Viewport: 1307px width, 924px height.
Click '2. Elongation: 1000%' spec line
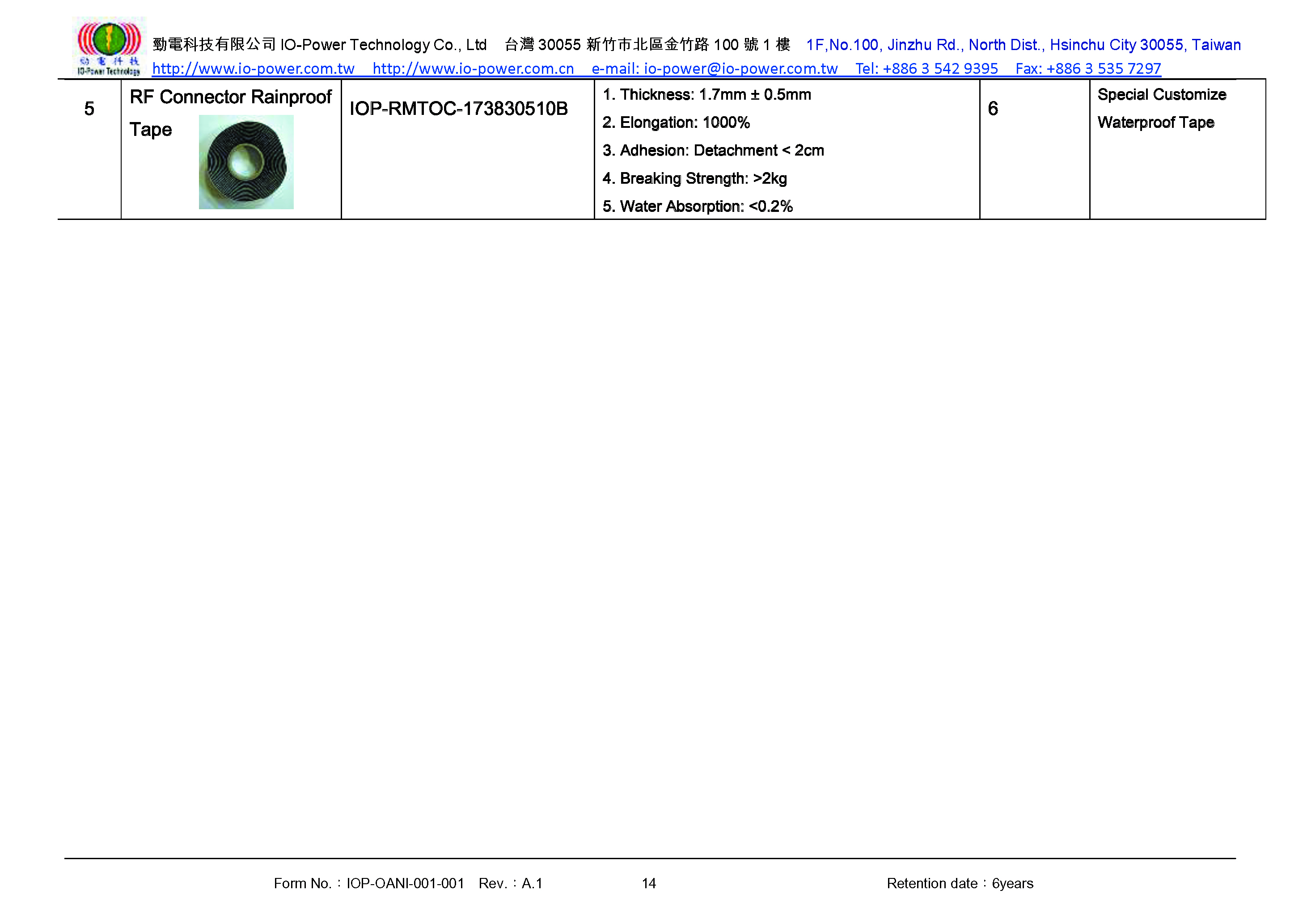pyautogui.click(x=676, y=122)
